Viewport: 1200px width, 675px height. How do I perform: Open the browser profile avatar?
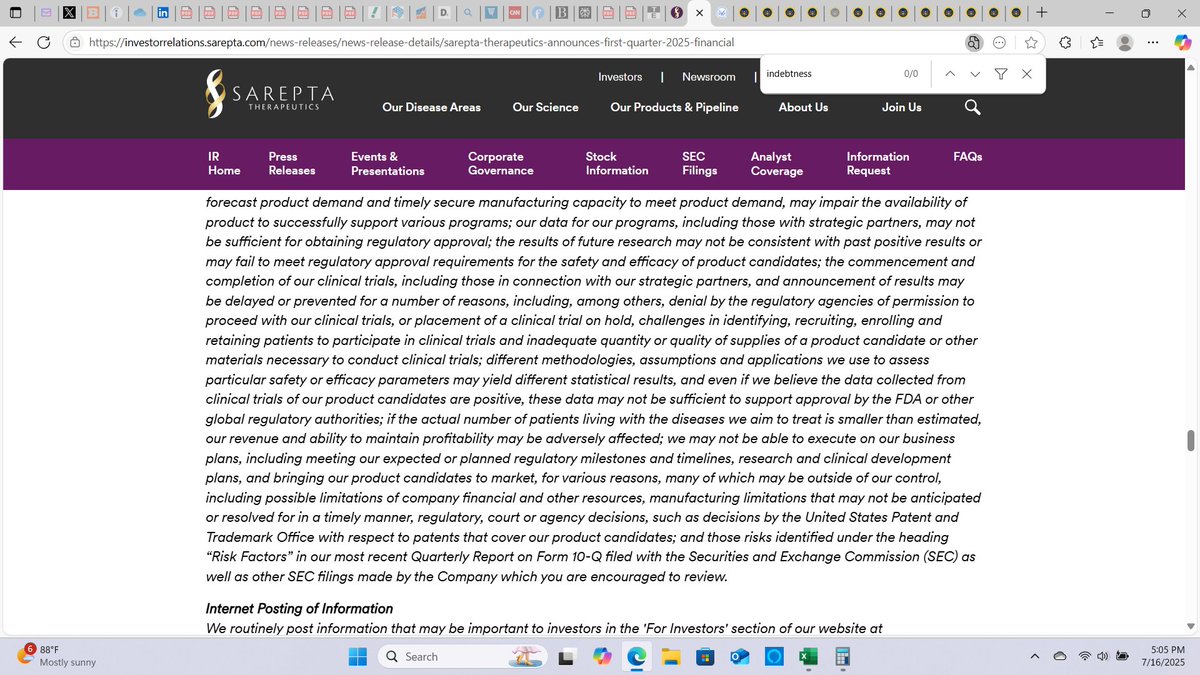pos(1125,42)
